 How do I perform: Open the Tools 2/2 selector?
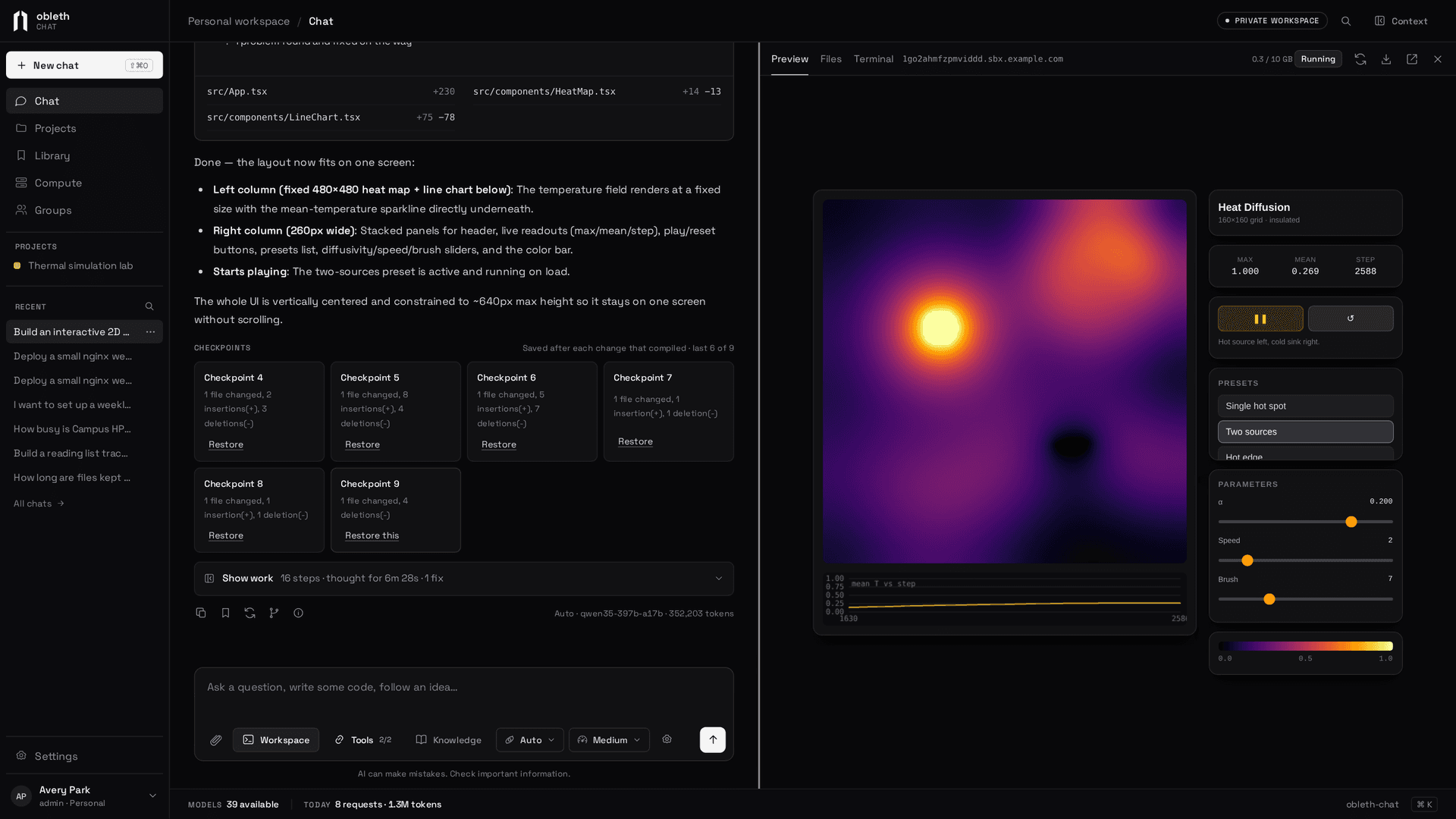(363, 740)
